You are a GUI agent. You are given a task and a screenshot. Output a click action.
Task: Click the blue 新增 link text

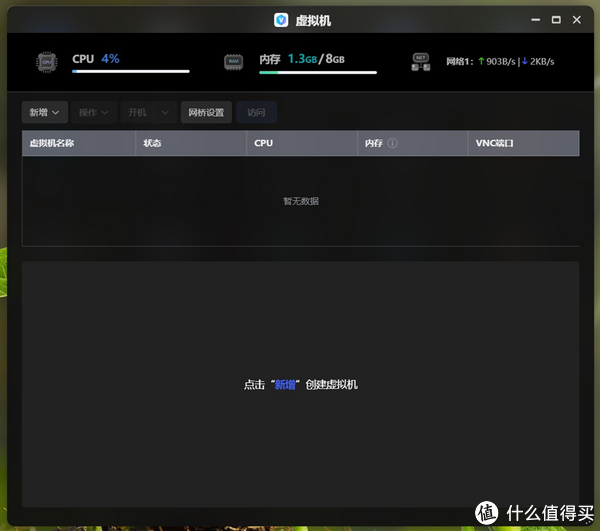[285, 384]
